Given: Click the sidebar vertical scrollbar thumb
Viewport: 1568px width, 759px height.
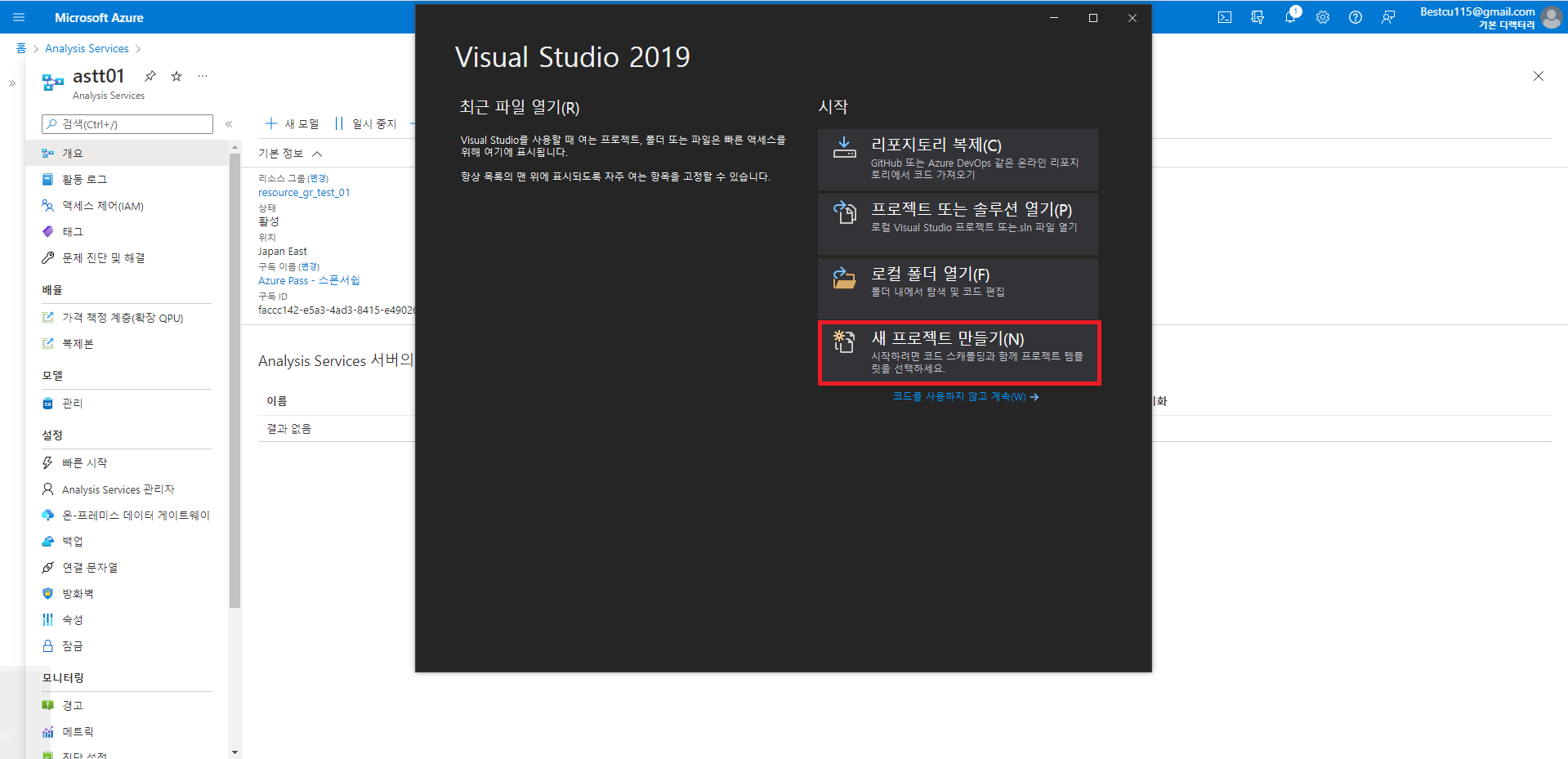Looking at the screenshot, I should [235, 381].
